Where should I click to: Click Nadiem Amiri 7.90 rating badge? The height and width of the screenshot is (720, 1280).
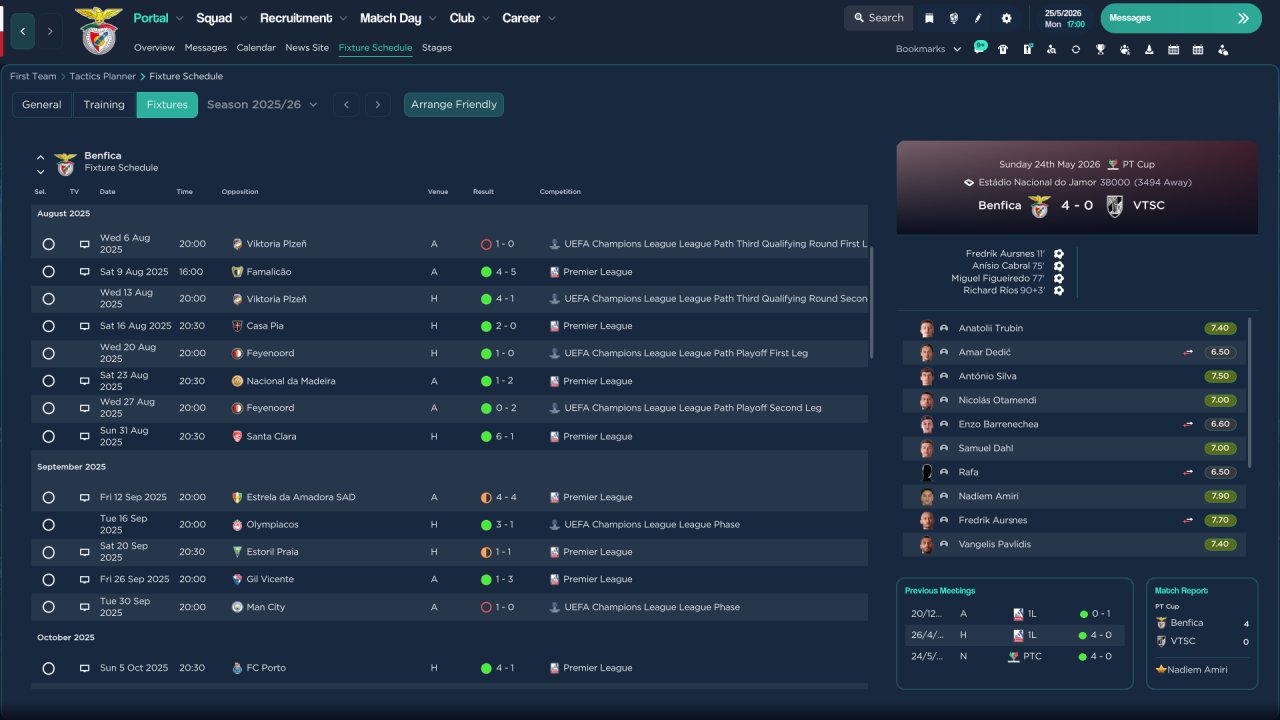pos(1219,496)
